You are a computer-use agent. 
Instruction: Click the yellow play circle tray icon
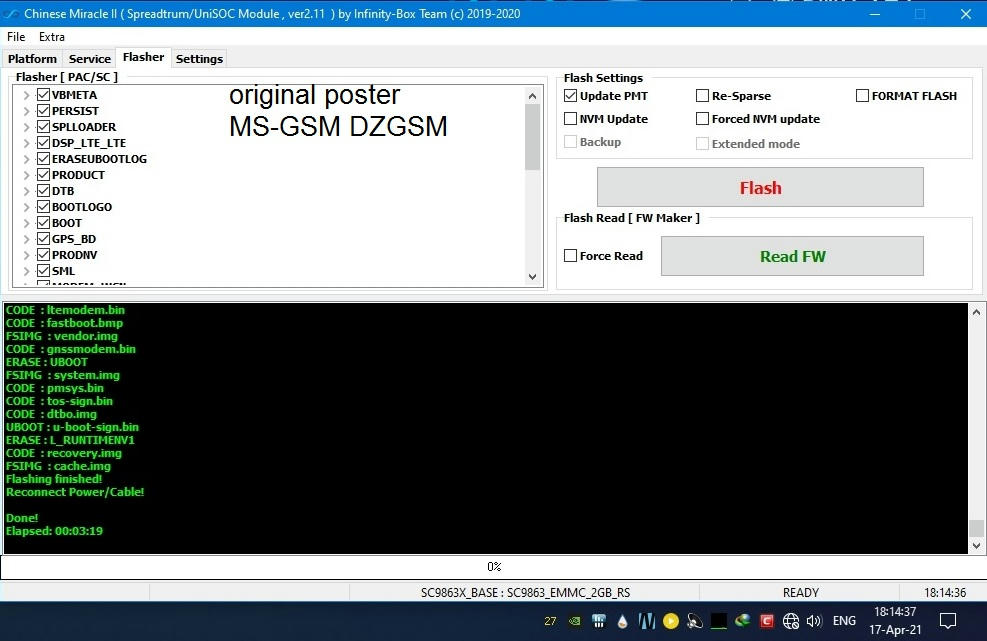coord(671,621)
